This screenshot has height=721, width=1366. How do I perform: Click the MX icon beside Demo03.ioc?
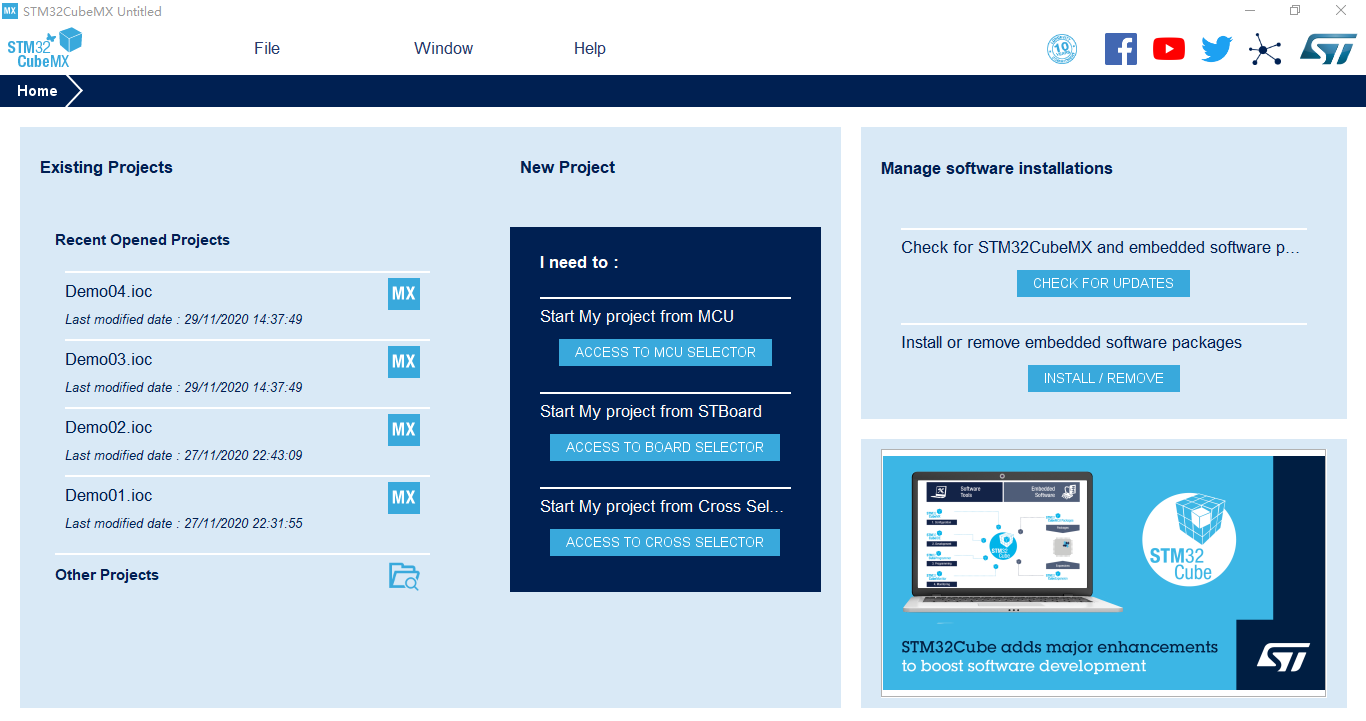404,362
